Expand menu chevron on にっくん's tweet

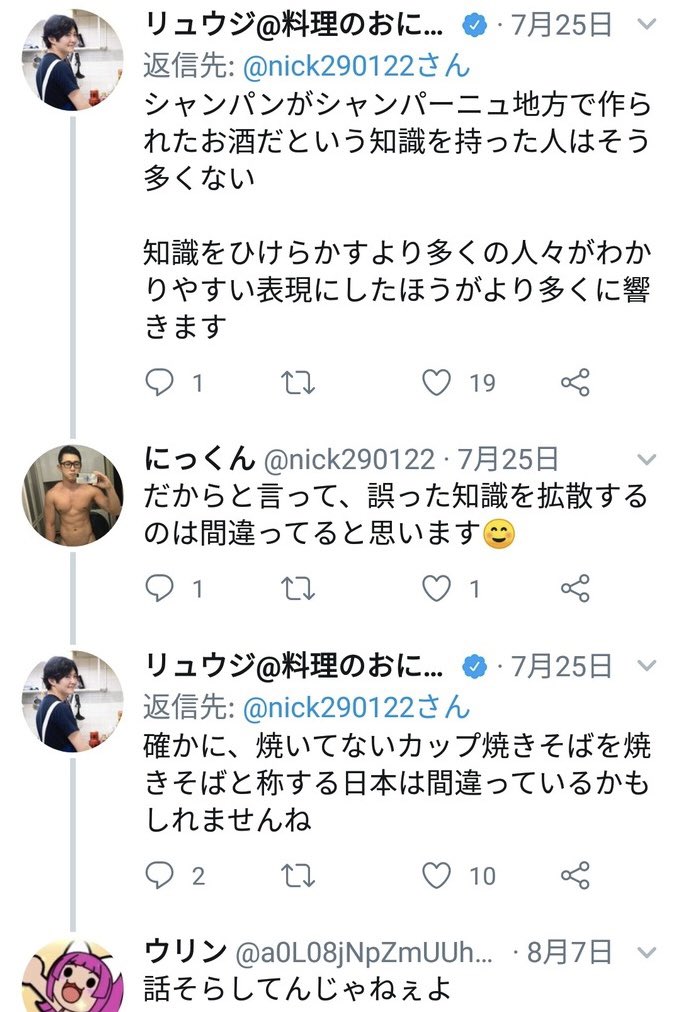point(647,460)
